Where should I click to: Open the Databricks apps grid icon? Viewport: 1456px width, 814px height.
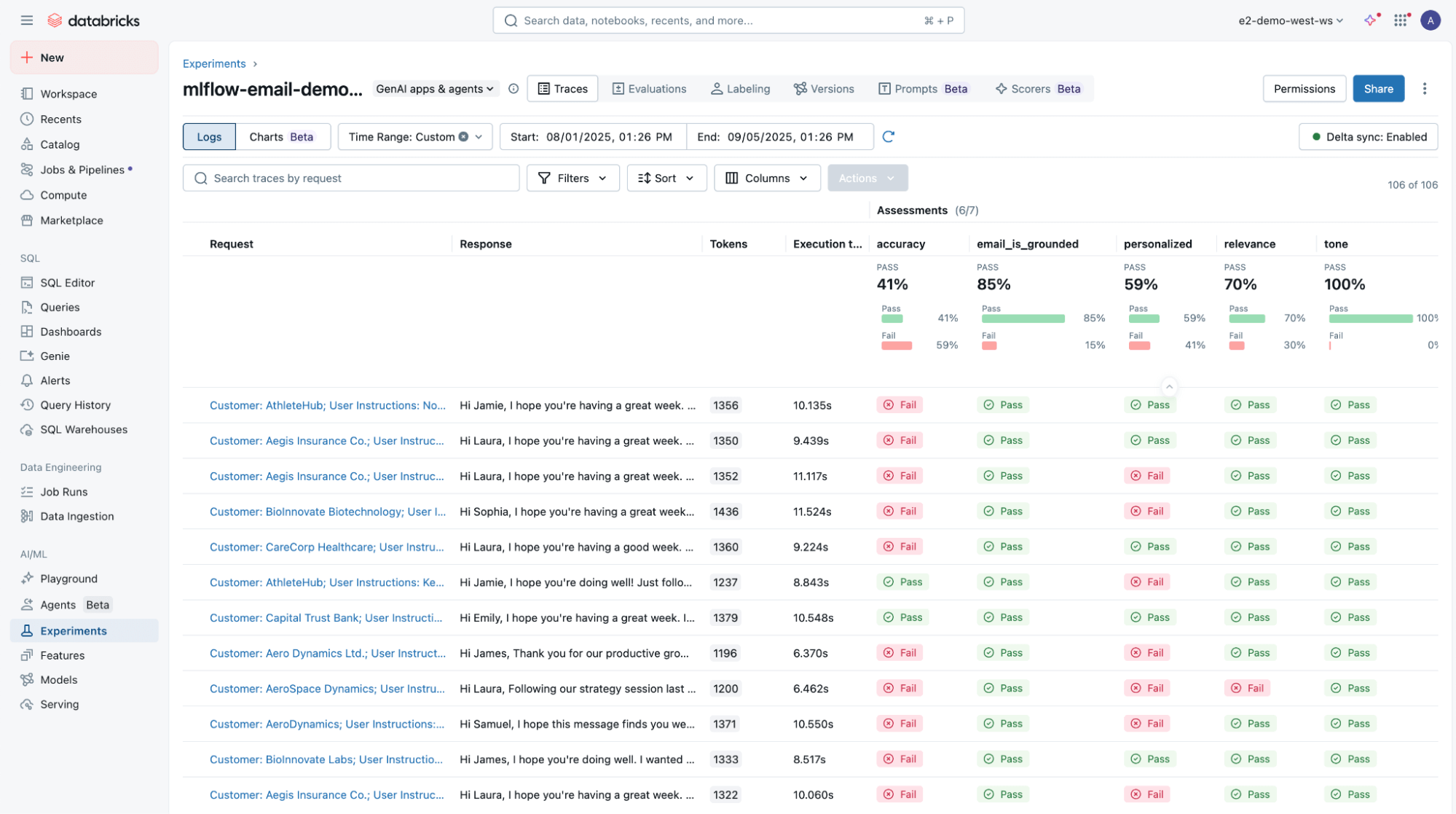pos(1400,20)
